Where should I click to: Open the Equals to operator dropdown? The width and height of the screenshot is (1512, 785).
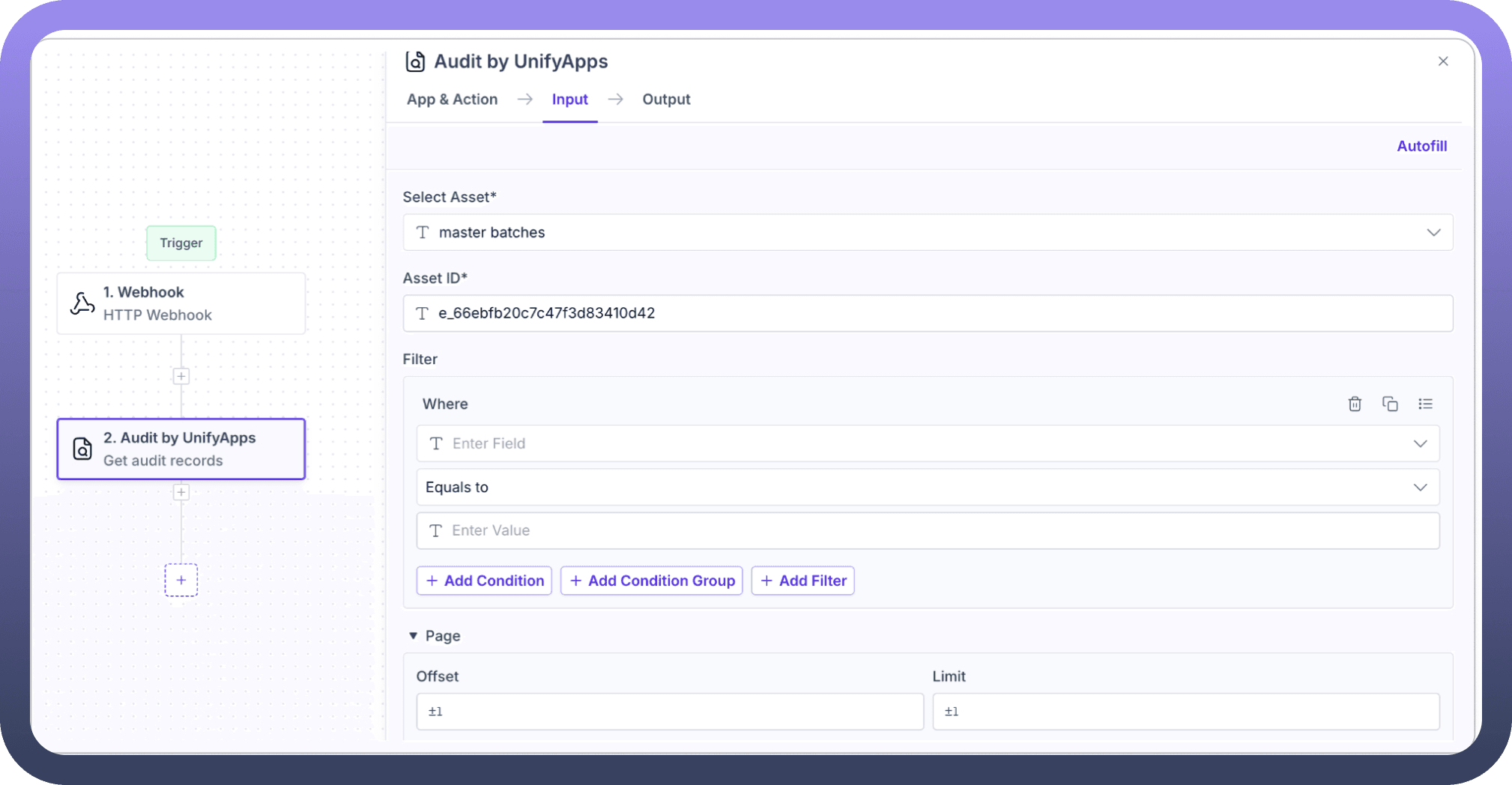(x=1419, y=487)
